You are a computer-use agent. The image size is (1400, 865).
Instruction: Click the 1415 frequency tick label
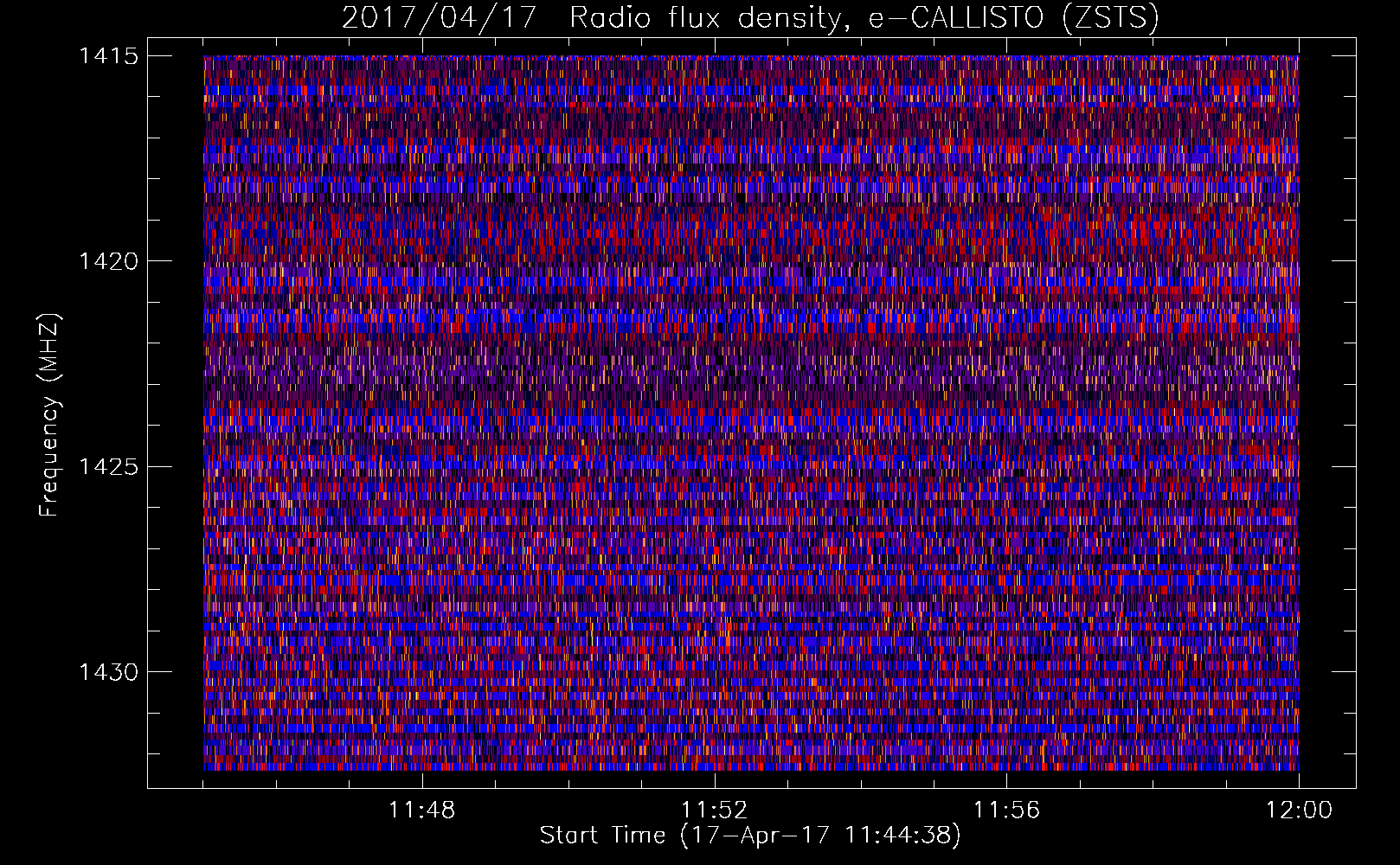click(x=109, y=56)
